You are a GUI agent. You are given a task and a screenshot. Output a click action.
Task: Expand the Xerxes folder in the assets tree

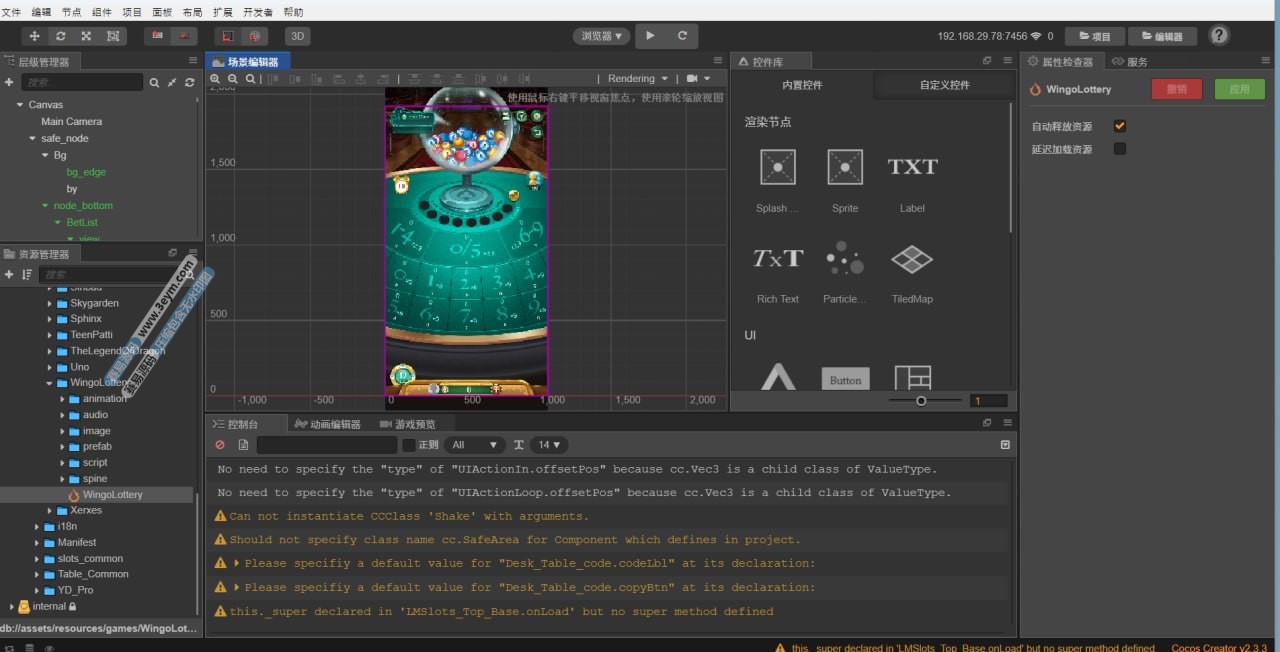pos(49,511)
